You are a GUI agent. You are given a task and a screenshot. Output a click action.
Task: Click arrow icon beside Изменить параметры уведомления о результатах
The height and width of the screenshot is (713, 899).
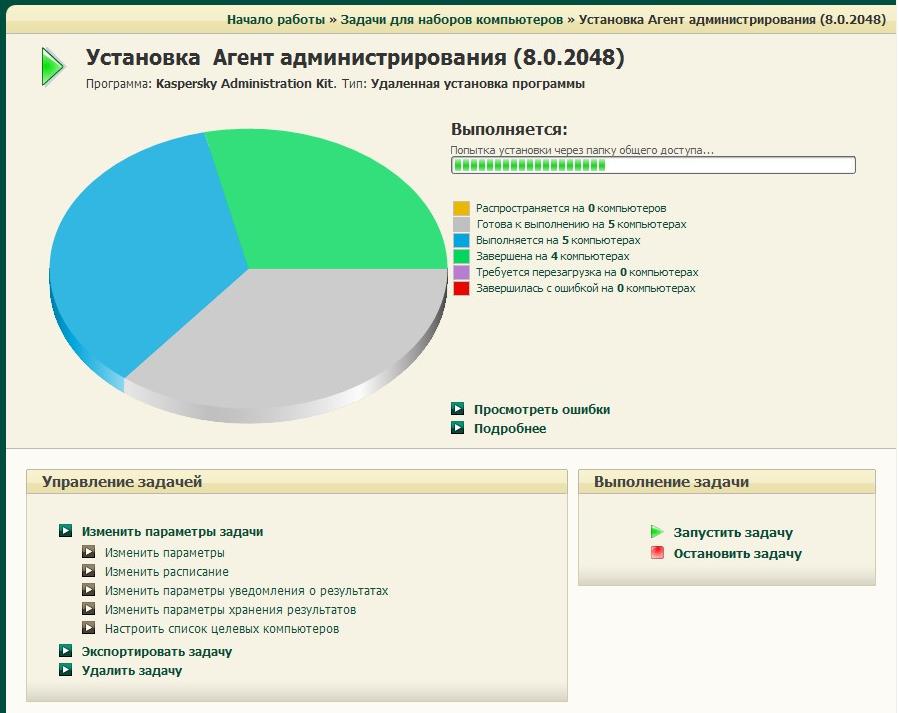pos(88,590)
